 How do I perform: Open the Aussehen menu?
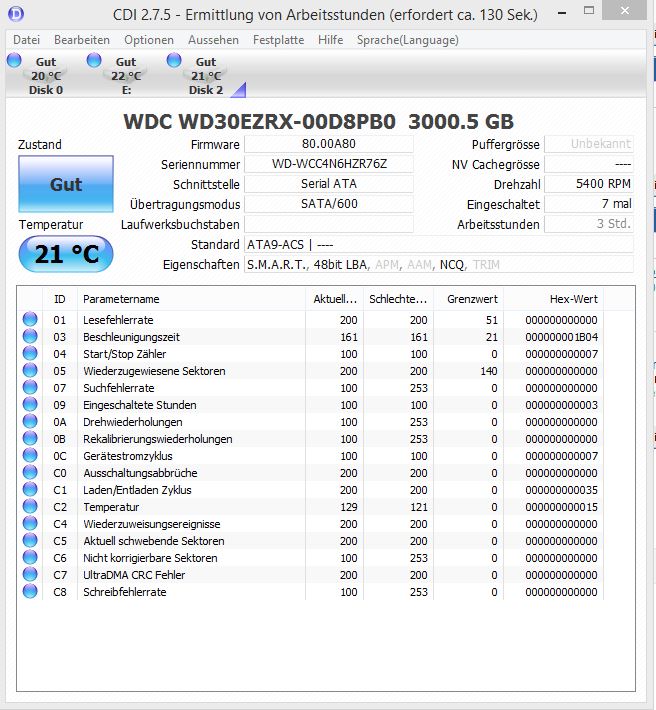pyautogui.click(x=213, y=40)
